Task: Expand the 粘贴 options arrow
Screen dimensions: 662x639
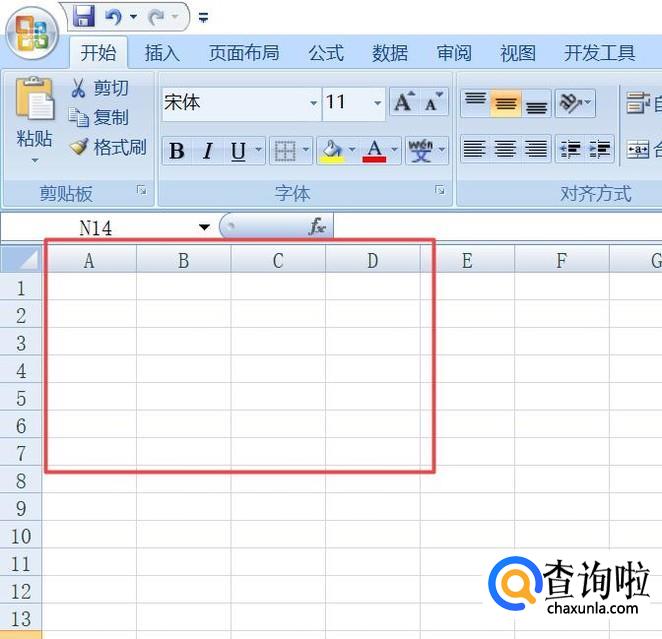Action: click(x=35, y=160)
